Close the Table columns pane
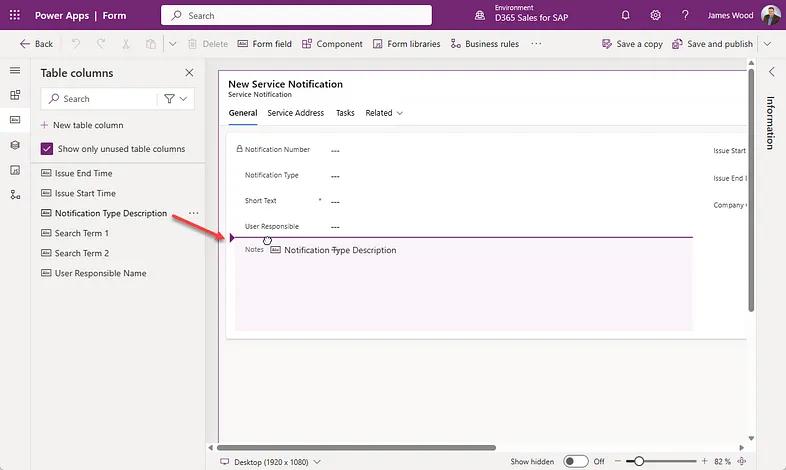Image resolution: width=786 pixels, height=470 pixels. click(189, 73)
